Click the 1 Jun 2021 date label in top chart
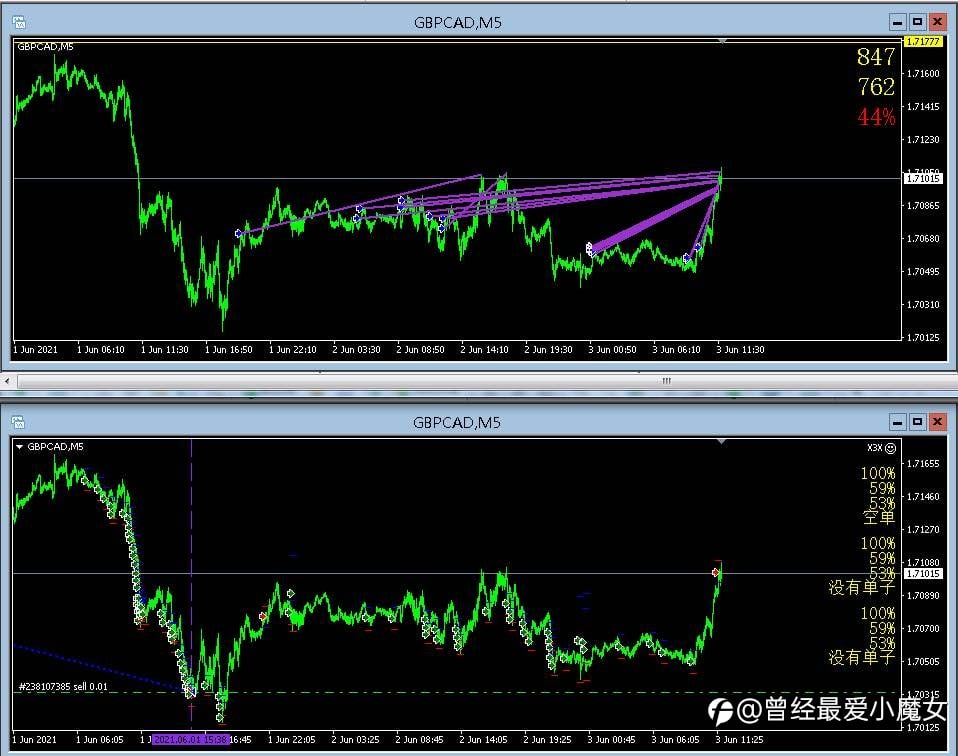The image size is (958, 756). pos(35,350)
